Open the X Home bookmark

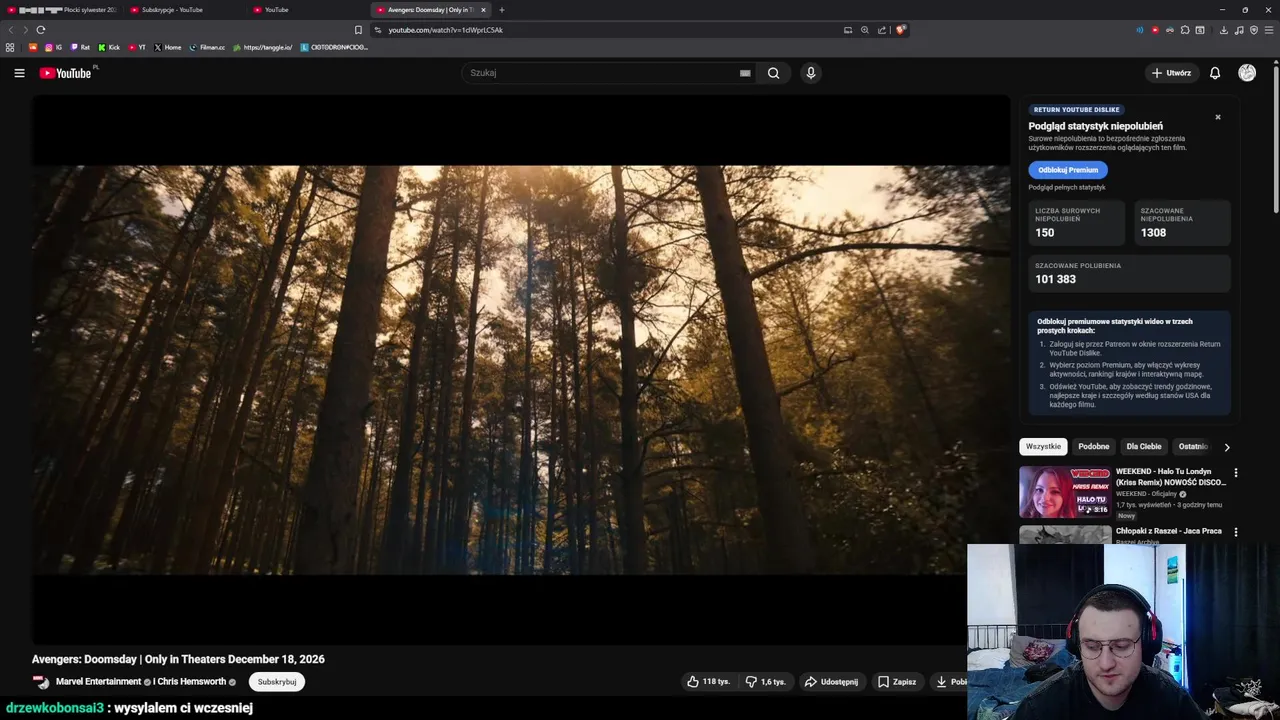click(x=168, y=47)
